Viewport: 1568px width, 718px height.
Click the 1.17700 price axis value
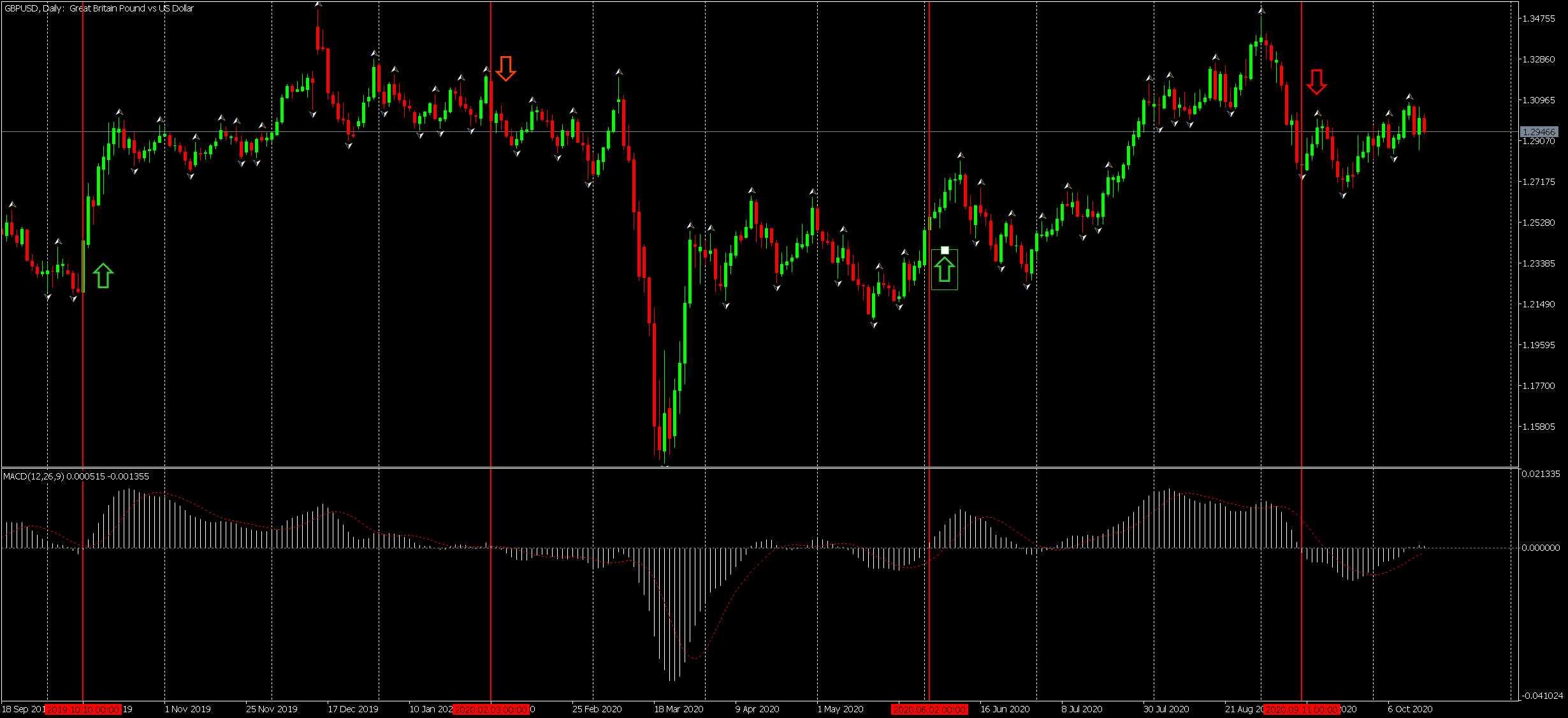pyautogui.click(x=1539, y=386)
